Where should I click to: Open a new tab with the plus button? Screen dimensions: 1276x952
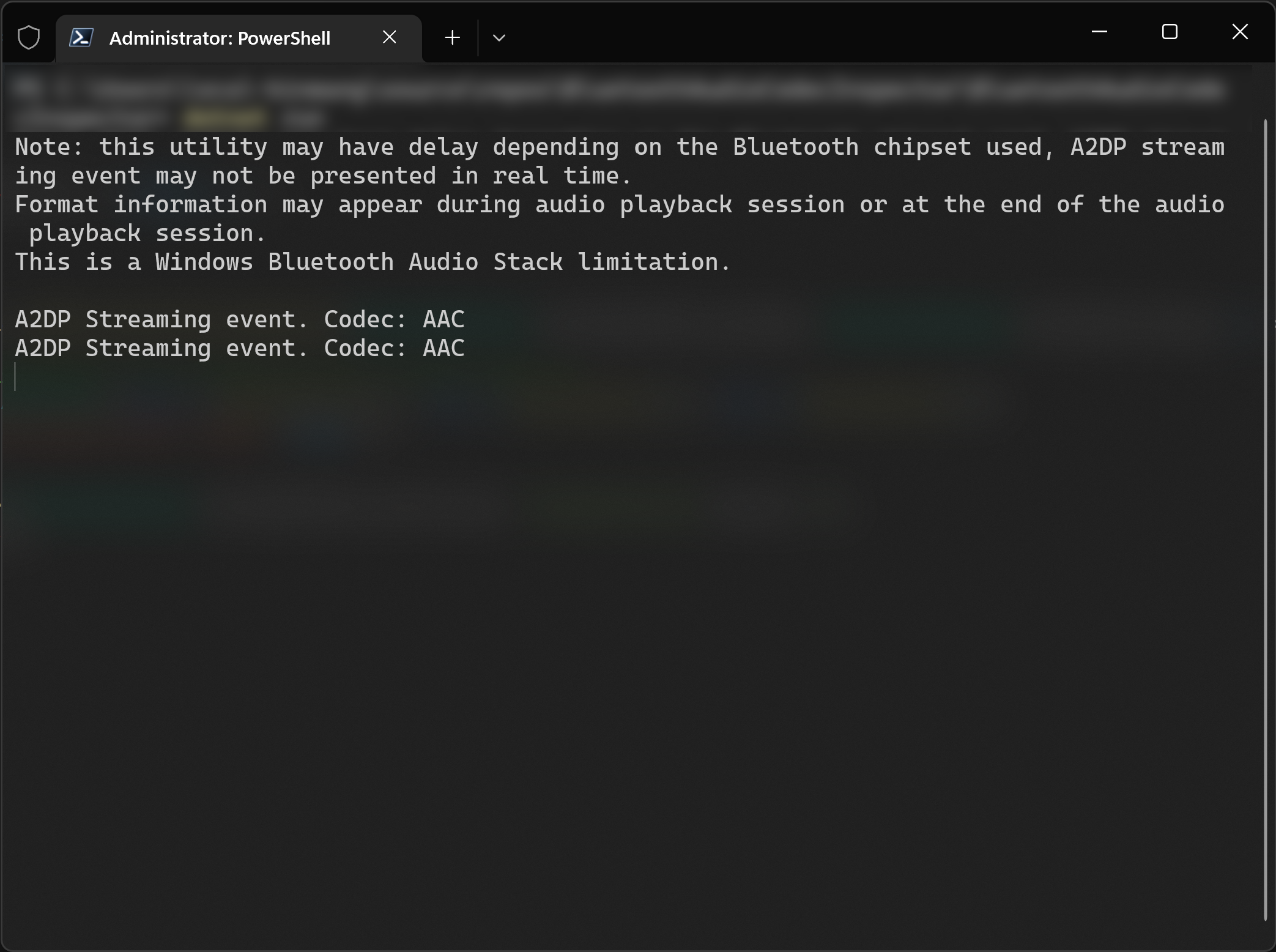(x=452, y=38)
